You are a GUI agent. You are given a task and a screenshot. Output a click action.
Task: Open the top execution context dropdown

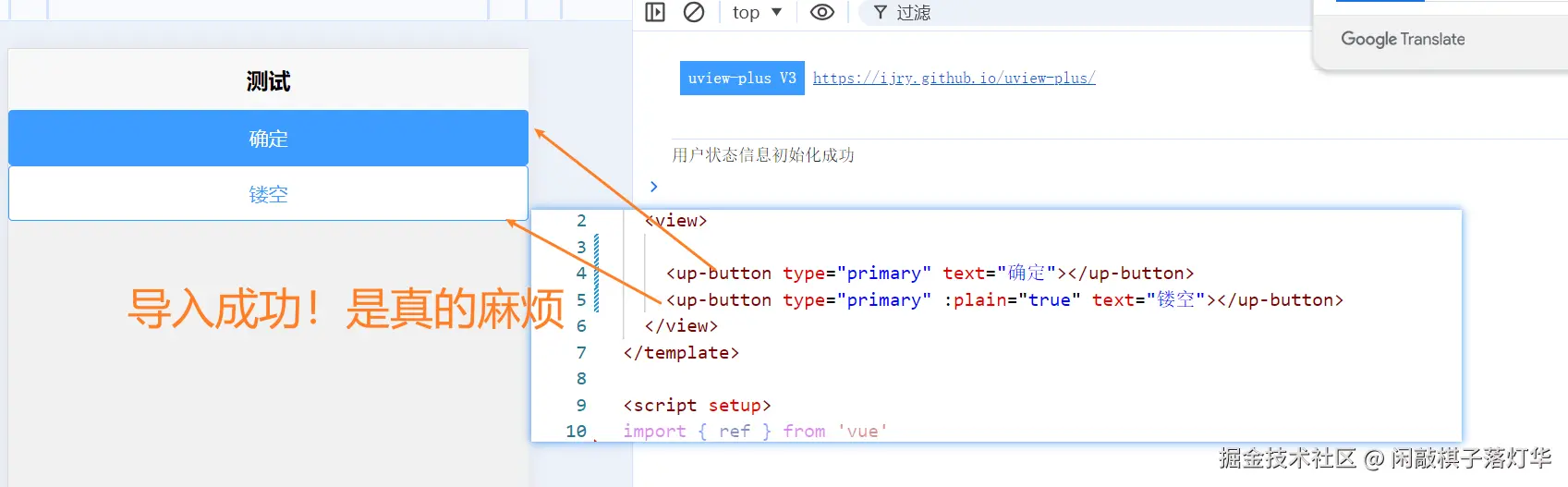(x=758, y=12)
